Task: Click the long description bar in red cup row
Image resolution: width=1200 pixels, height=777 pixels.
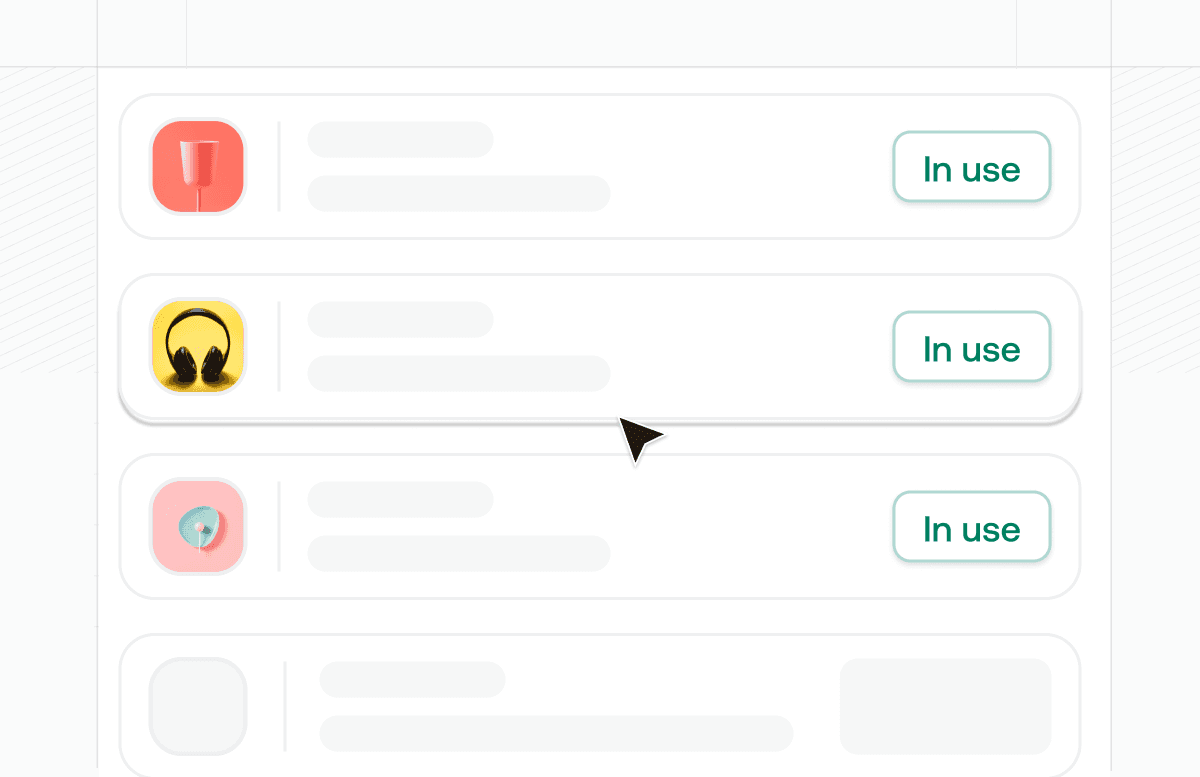Action: 459,193
